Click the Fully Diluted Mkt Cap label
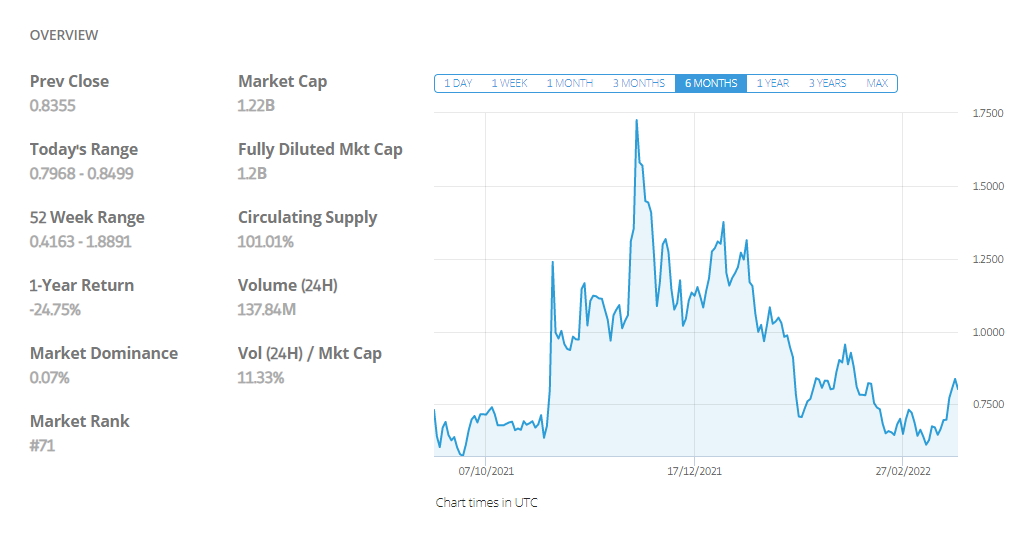The width and height of the screenshot is (1036, 534). coord(320,150)
